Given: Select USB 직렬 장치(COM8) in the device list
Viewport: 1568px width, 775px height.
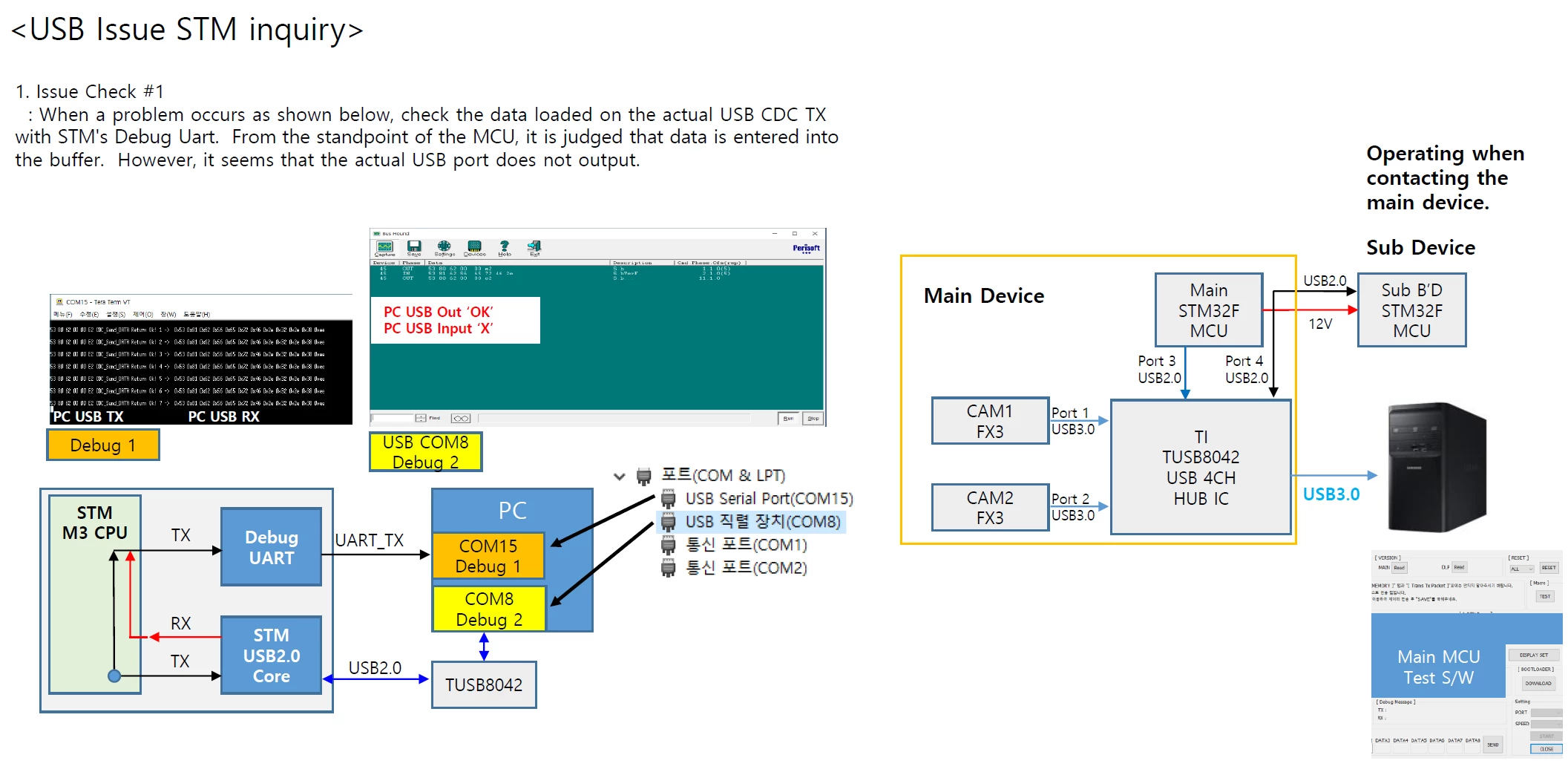Looking at the screenshot, I should pyautogui.click(x=751, y=522).
